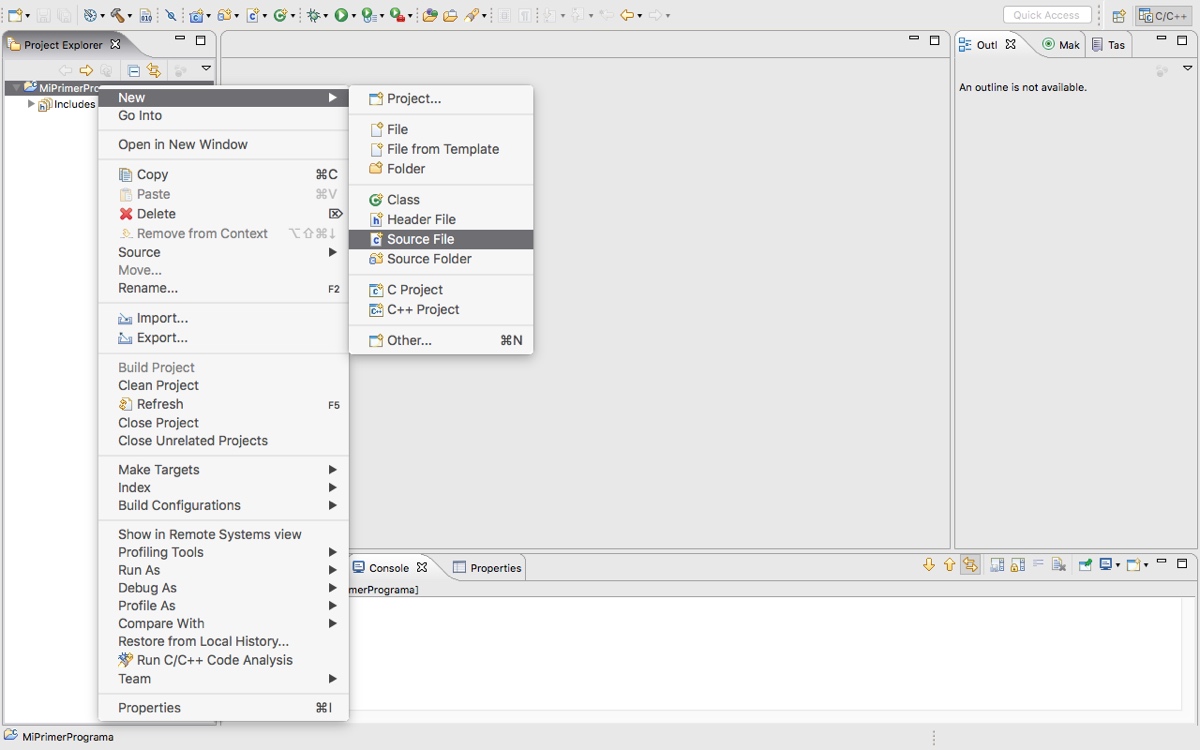Click the hammer Build icon in the toolbar
This screenshot has width=1200, height=750.
click(118, 15)
